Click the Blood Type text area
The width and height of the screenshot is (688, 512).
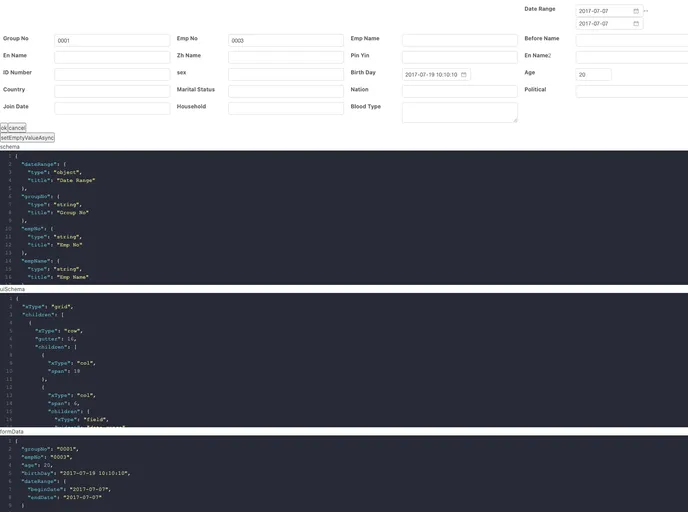459,112
